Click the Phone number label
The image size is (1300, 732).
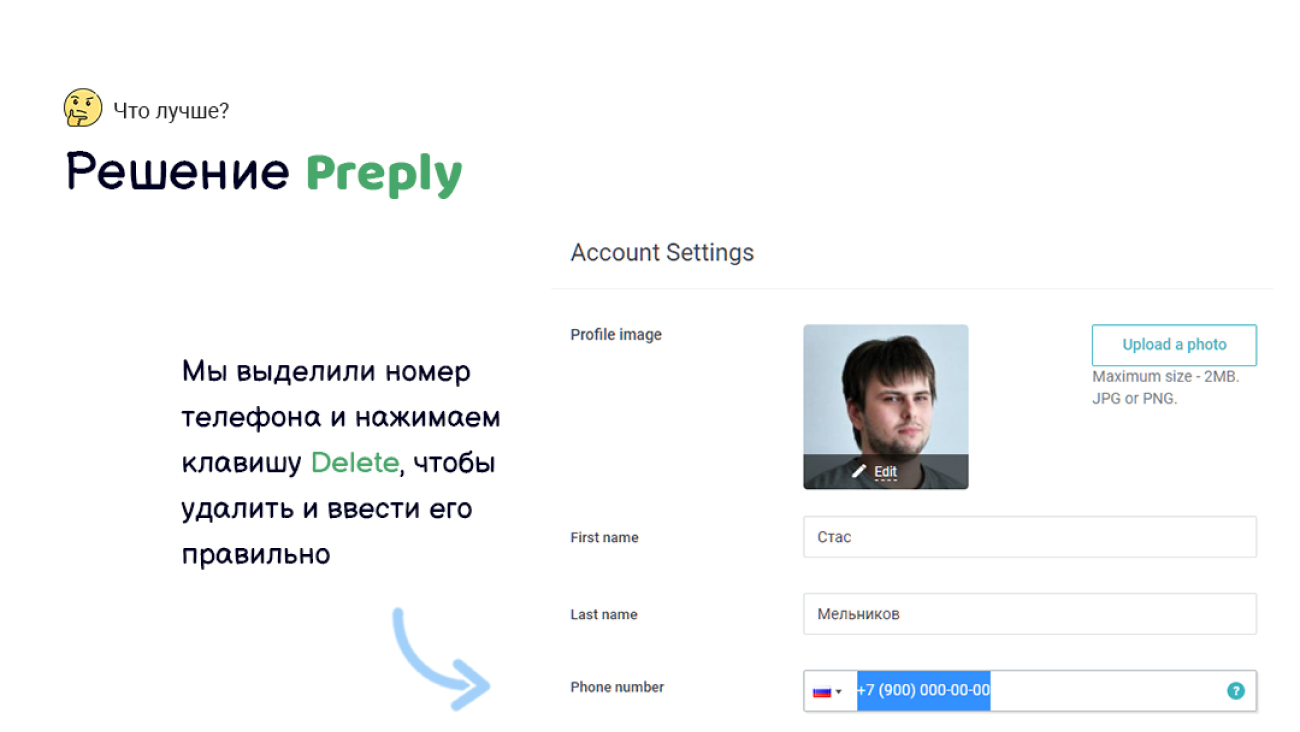click(x=617, y=687)
